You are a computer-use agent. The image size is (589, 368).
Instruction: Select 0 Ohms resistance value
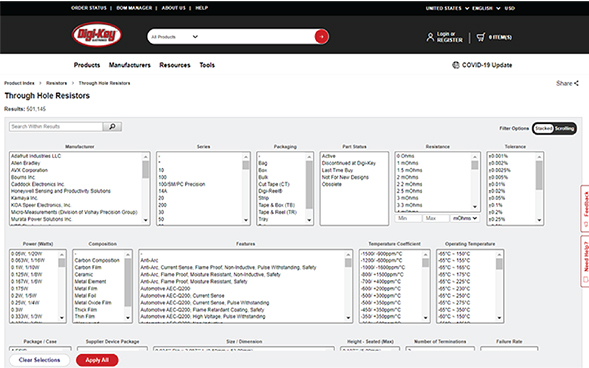[406, 156]
